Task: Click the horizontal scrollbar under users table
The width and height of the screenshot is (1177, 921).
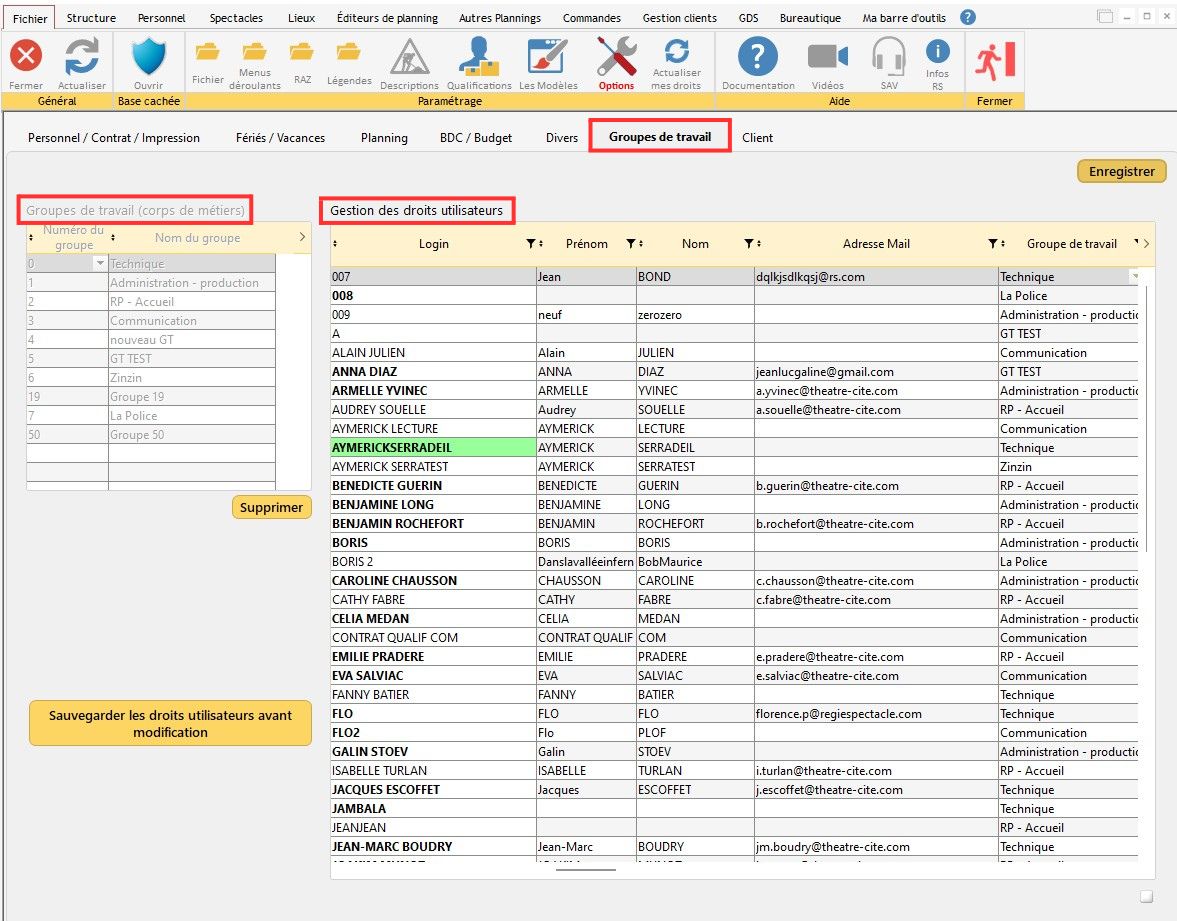Action: 585,870
